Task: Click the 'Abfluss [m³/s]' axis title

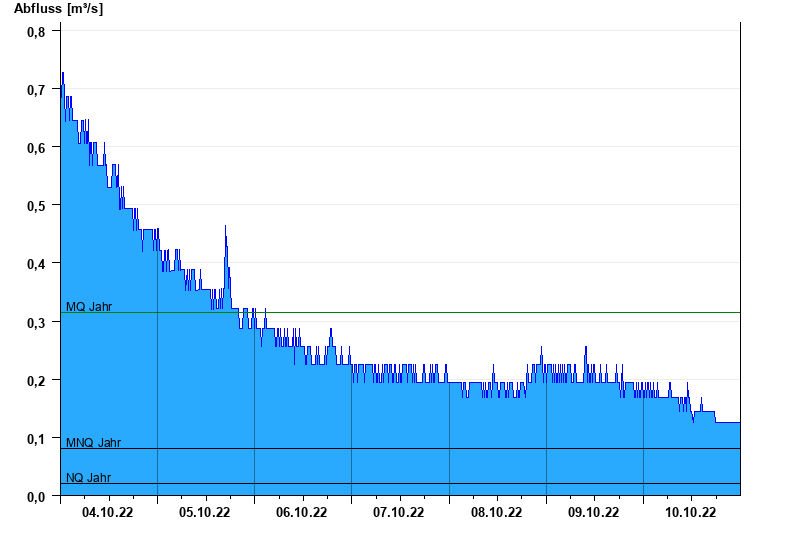Action: pyautogui.click(x=58, y=9)
